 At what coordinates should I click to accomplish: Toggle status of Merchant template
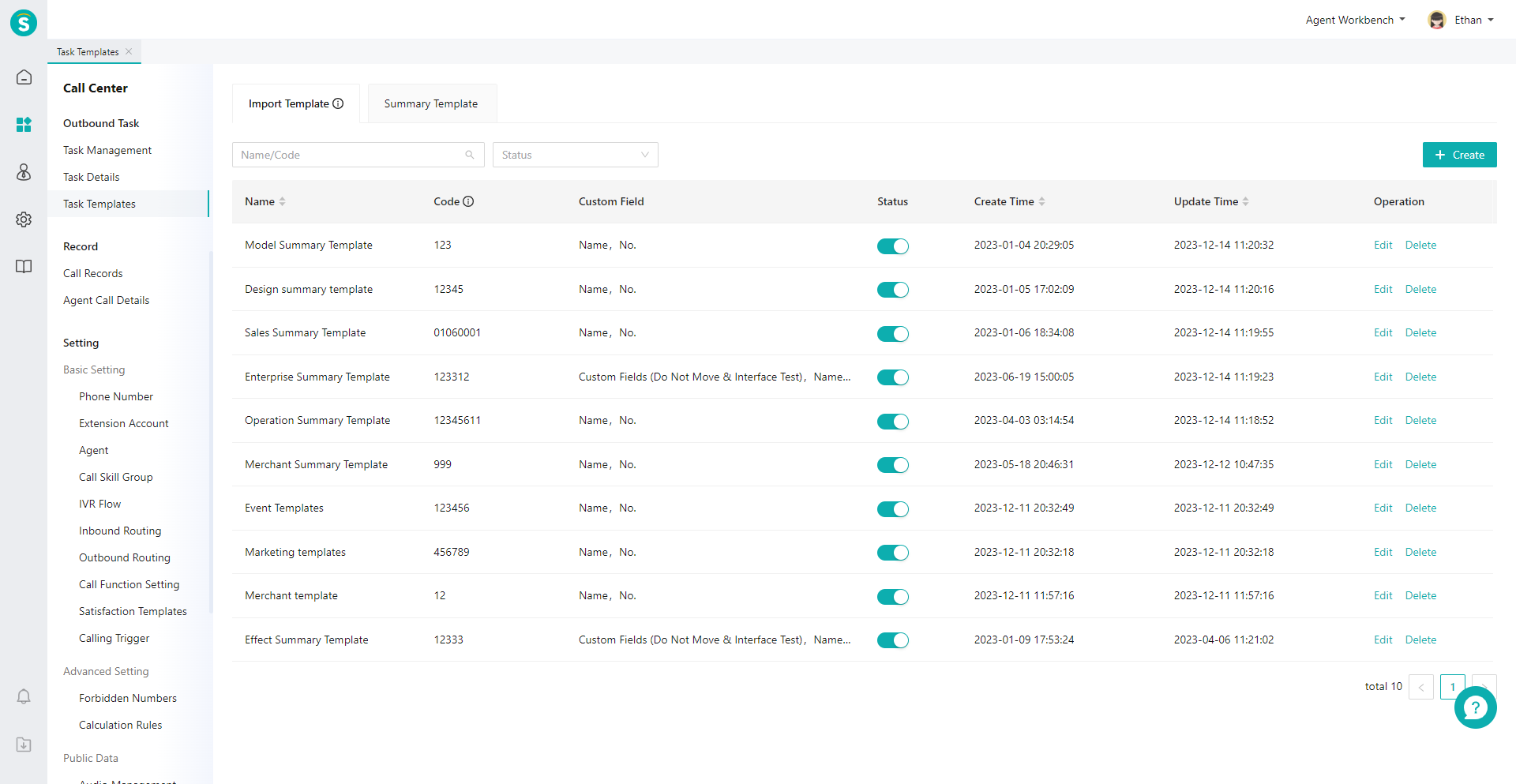point(892,597)
